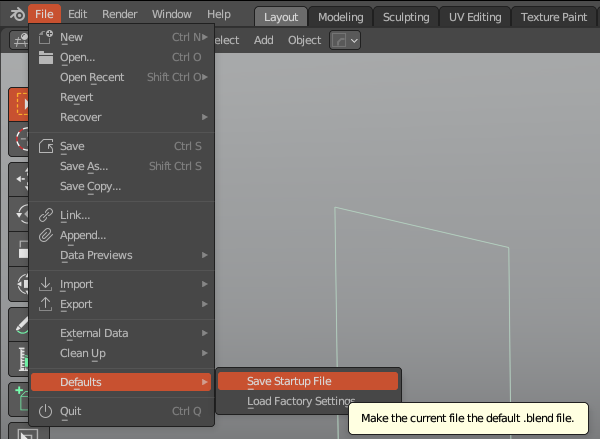Image resolution: width=600 pixels, height=439 pixels.
Task: Select Quit in the File menu
Action: coord(121,411)
